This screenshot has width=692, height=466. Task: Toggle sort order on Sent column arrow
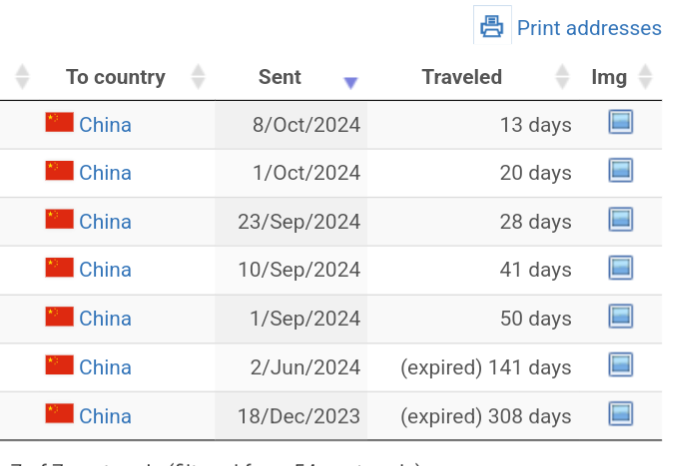(x=350, y=83)
